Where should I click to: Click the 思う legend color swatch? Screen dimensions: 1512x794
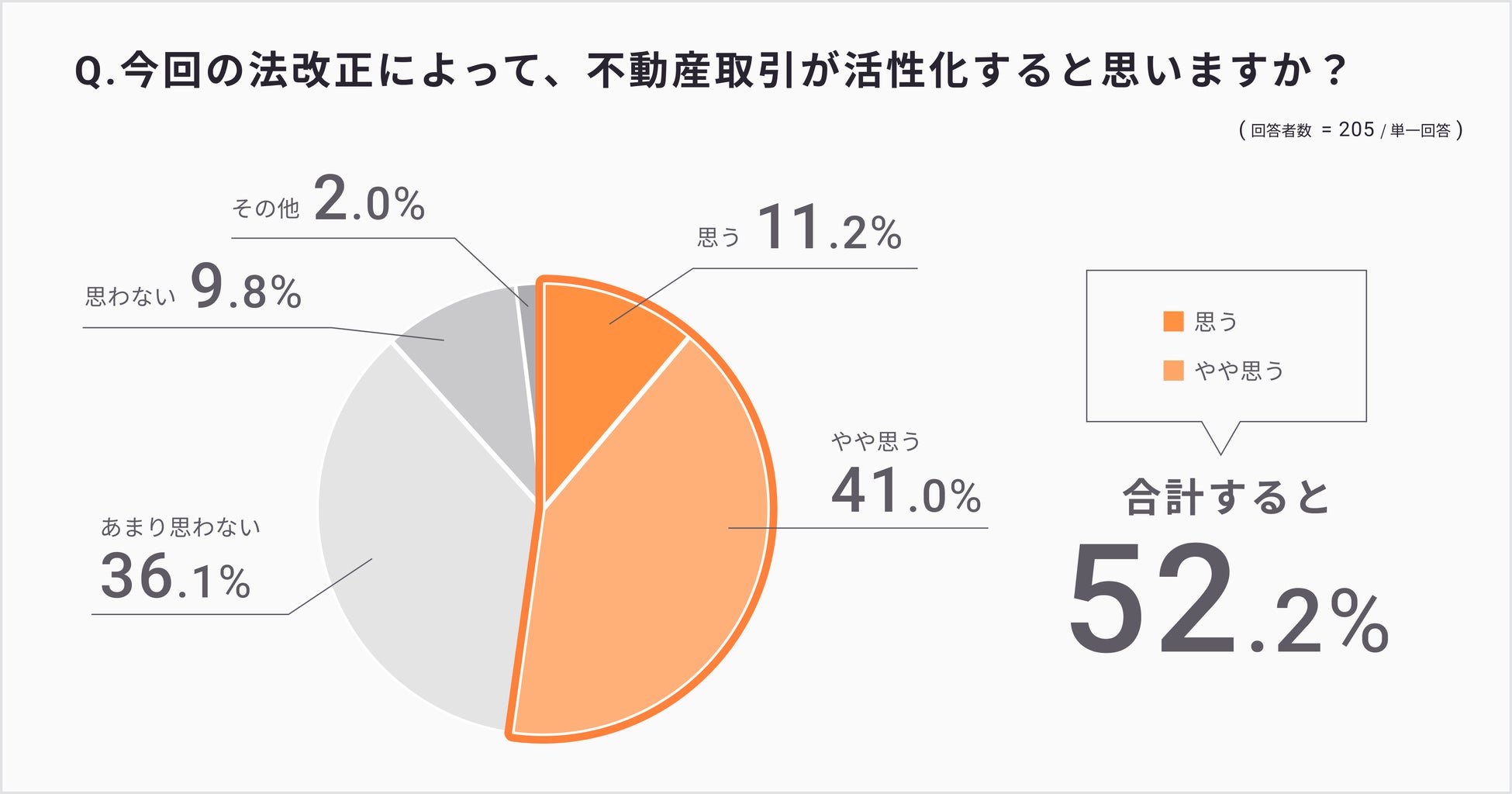point(1173,321)
